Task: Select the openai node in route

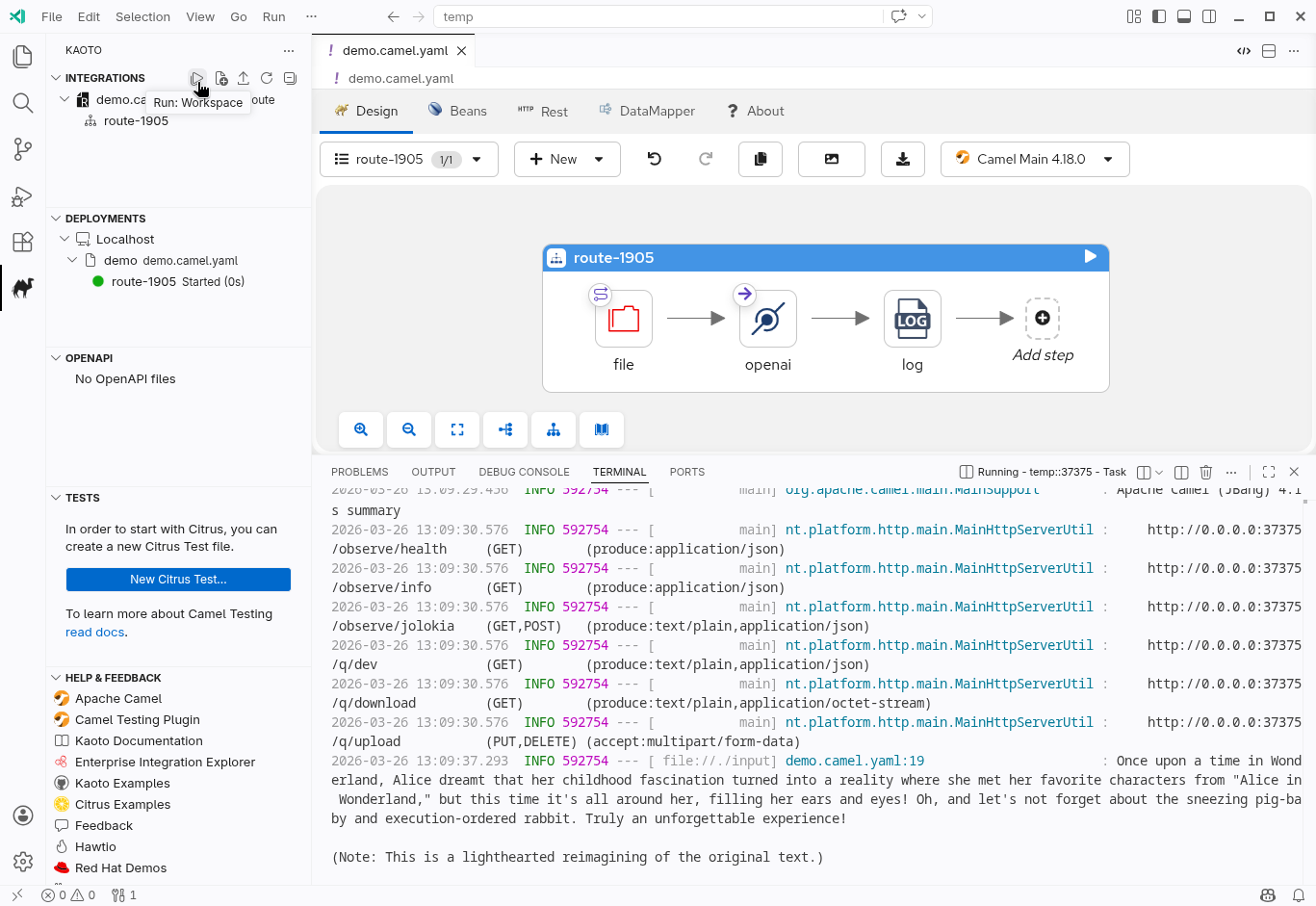Action: [x=767, y=319]
